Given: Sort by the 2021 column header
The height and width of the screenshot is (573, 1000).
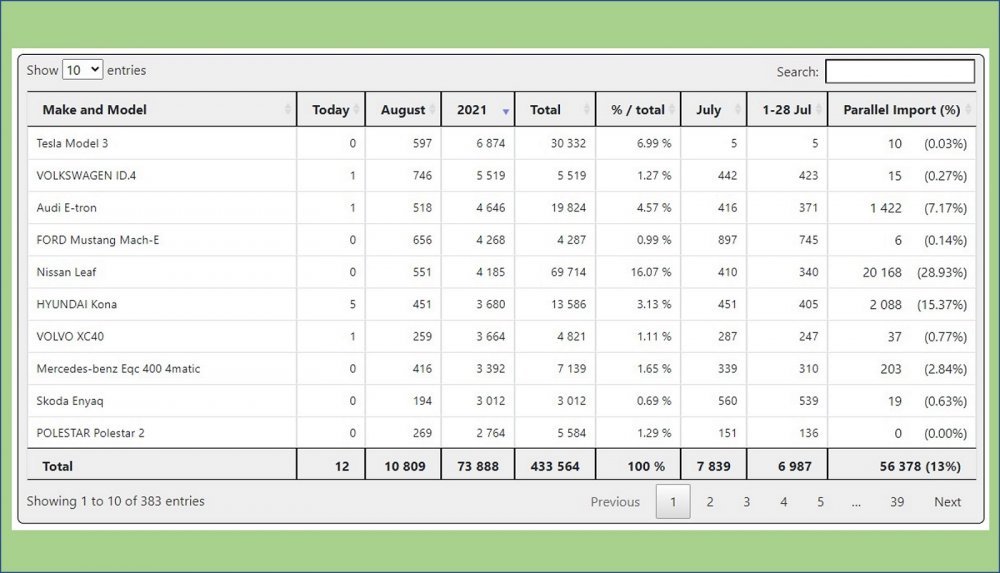Looking at the screenshot, I should click(478, 110).
